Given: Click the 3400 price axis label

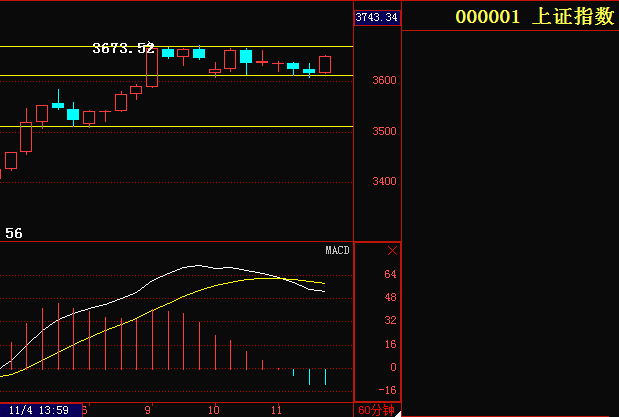Looking at the screenshot, I should click(384, 181).
